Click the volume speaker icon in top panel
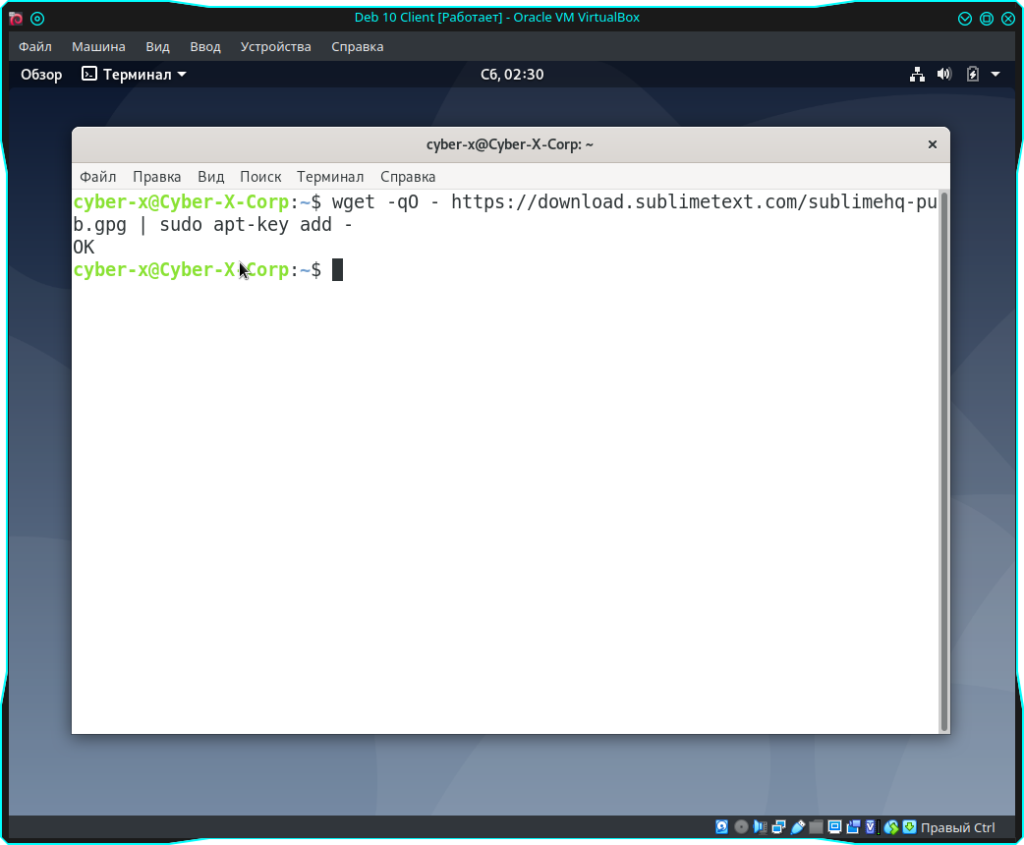 944,74
